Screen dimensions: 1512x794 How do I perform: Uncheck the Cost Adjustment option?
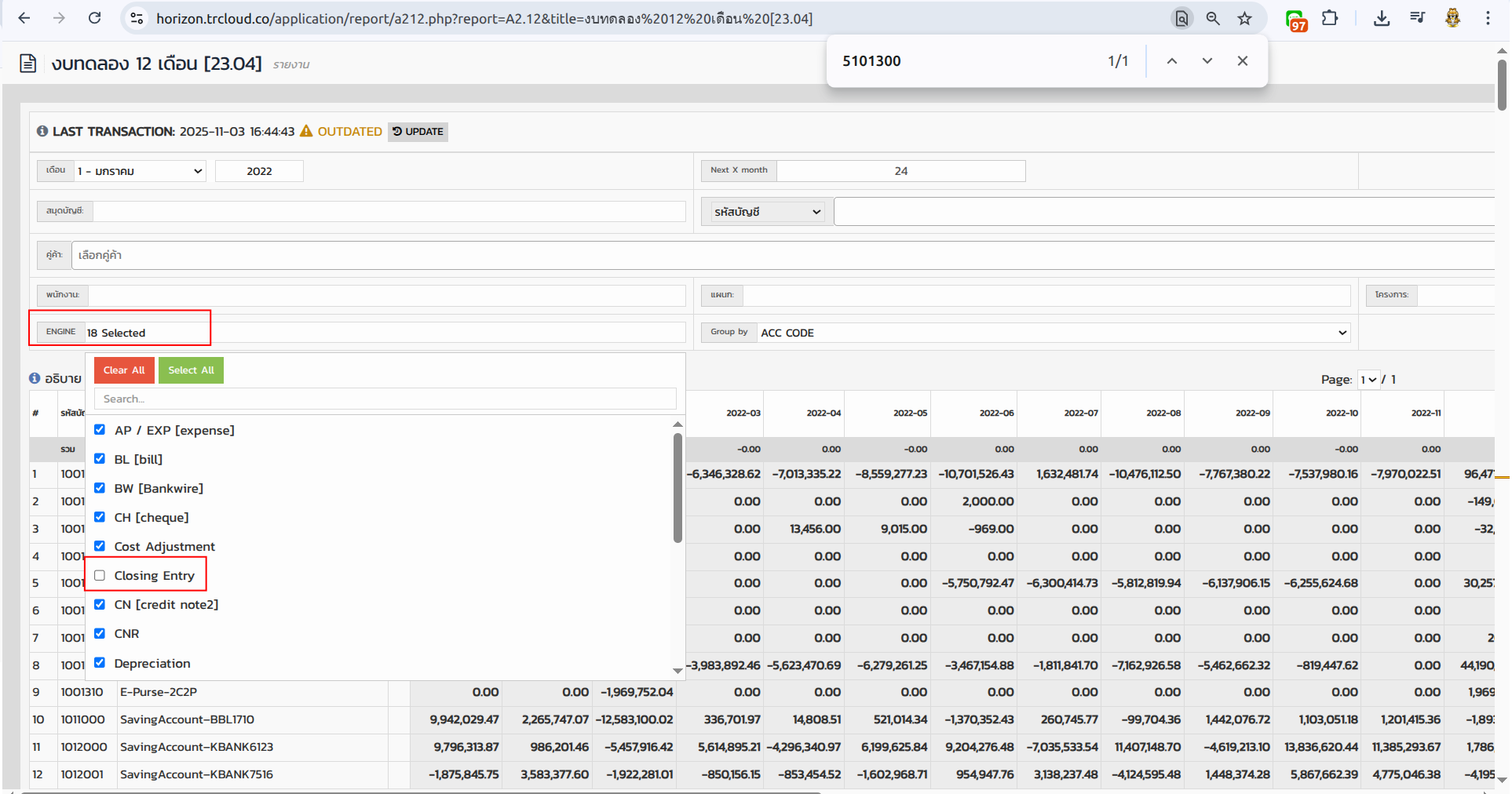(100, 546)
